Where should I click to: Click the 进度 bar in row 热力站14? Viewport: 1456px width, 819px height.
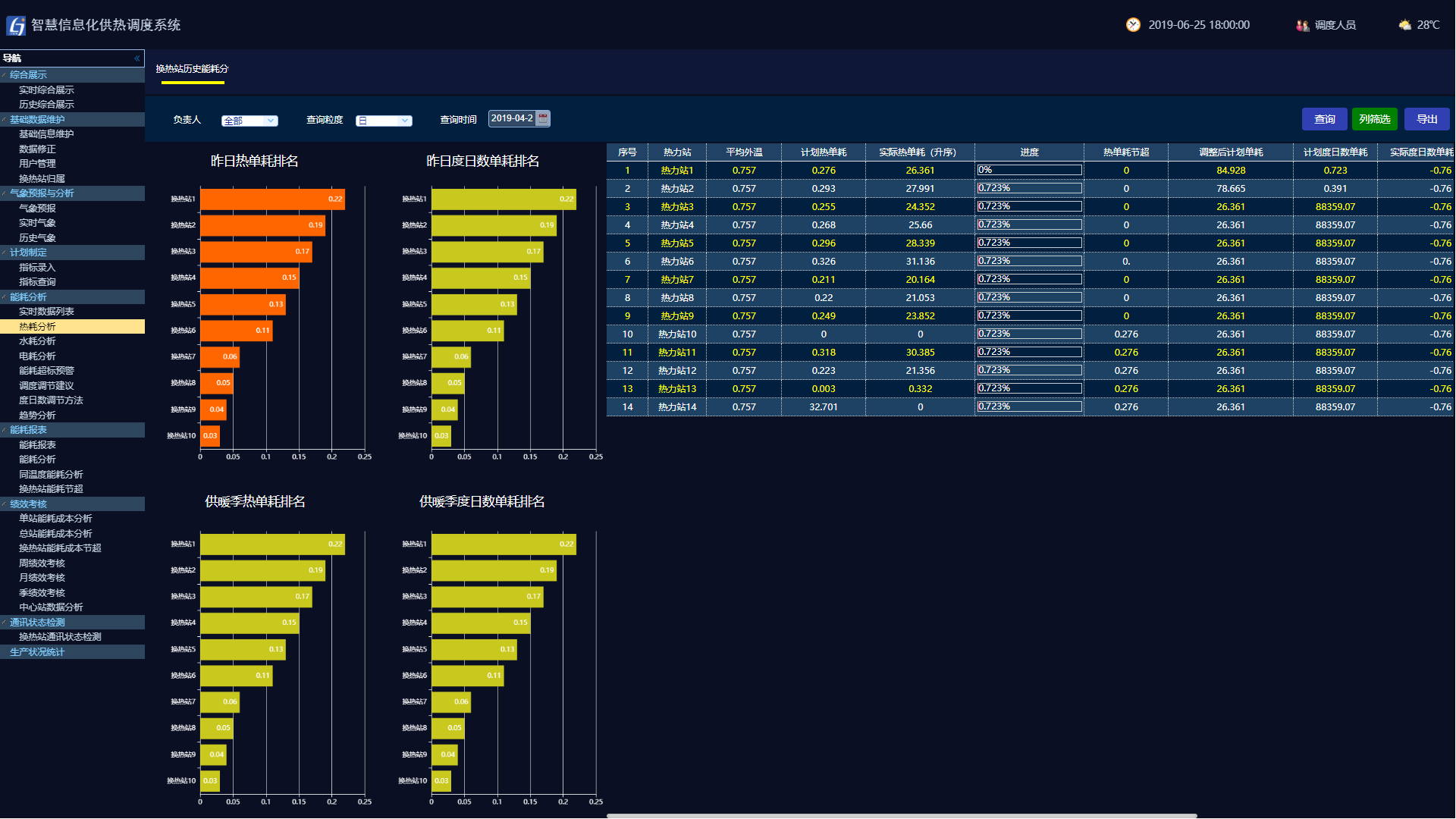pos(1029,406)
